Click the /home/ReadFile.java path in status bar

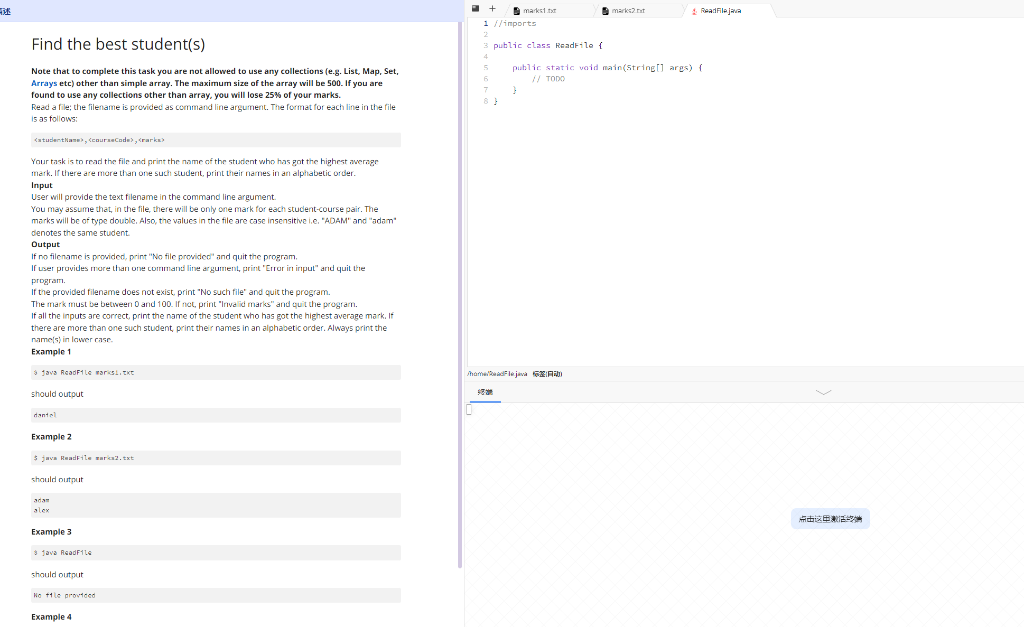pos(497,374)
